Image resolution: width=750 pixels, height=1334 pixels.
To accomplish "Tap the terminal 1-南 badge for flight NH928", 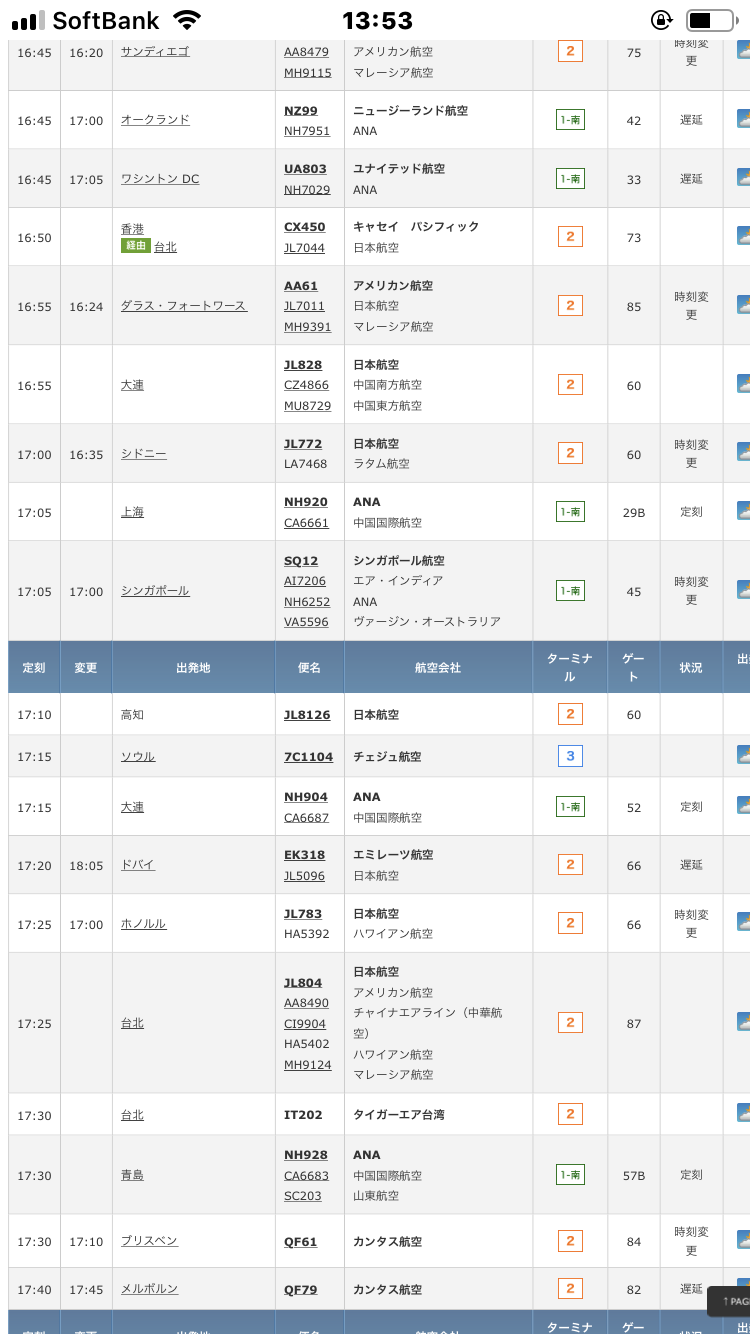I will [x=570, y=1175].
